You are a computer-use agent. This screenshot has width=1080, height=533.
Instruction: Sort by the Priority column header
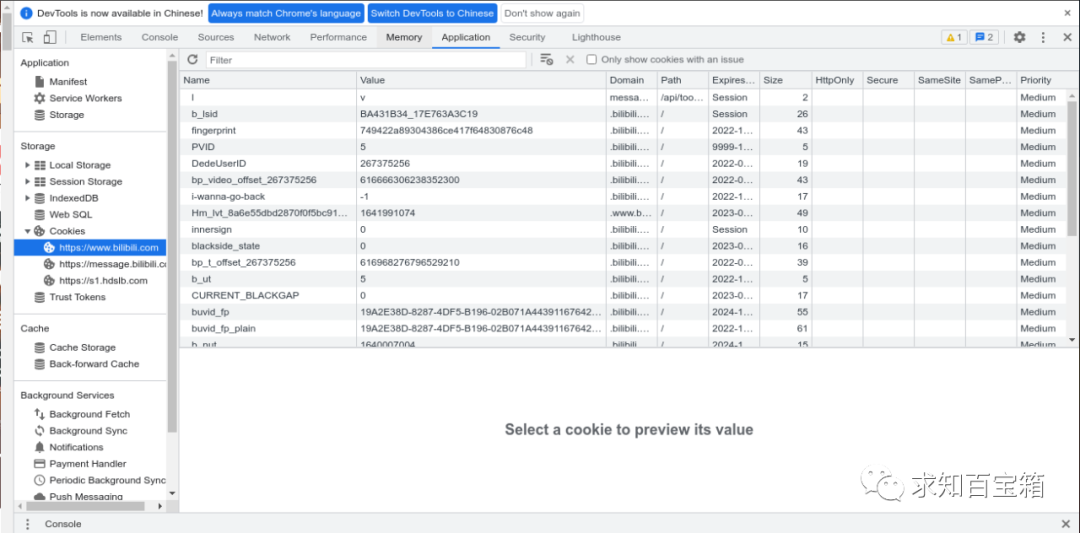pyautogui.click(x=1048, y=80)
